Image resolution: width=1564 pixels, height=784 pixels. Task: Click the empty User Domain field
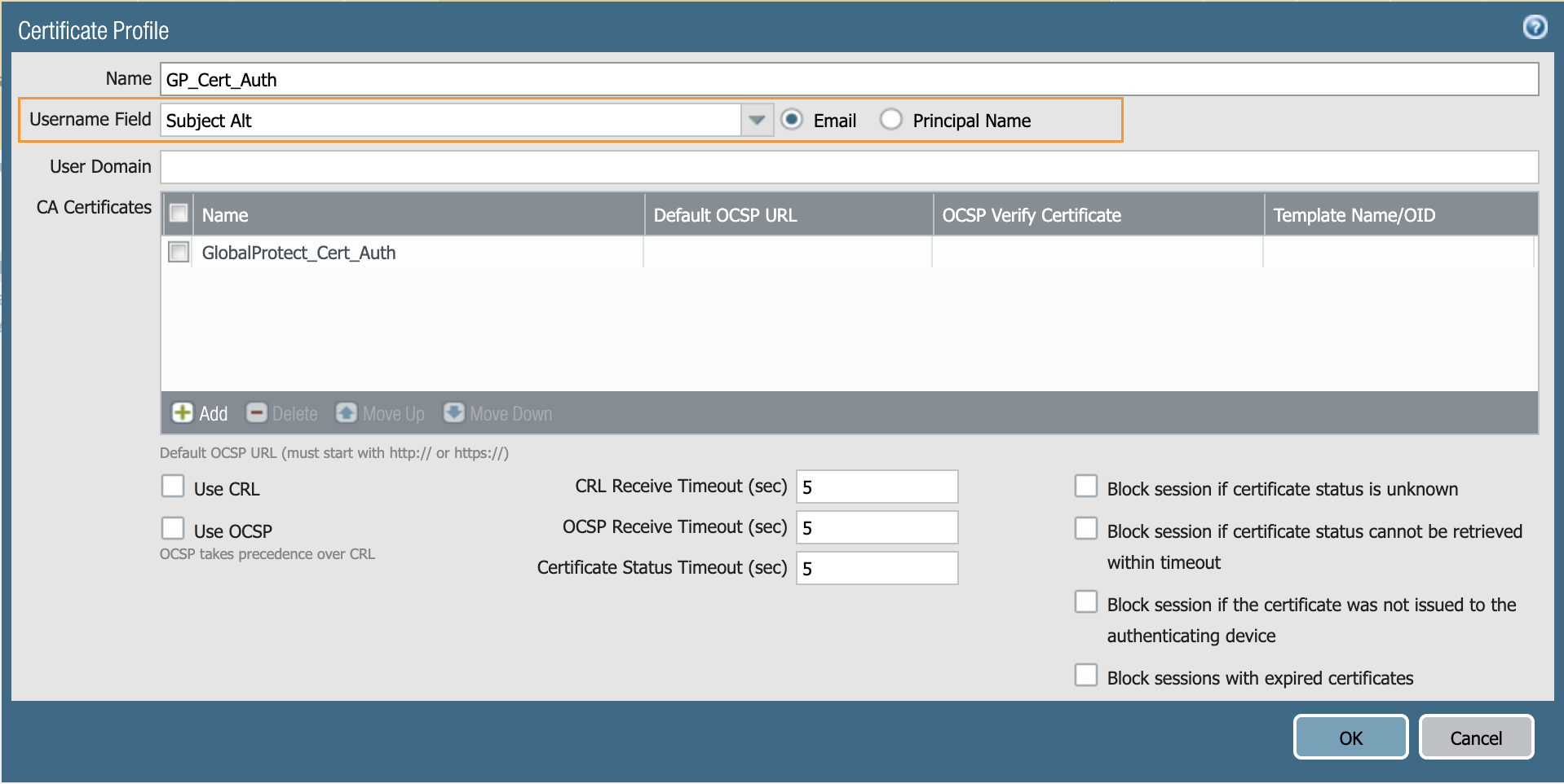pyautogui.click(x=571, y=167)
